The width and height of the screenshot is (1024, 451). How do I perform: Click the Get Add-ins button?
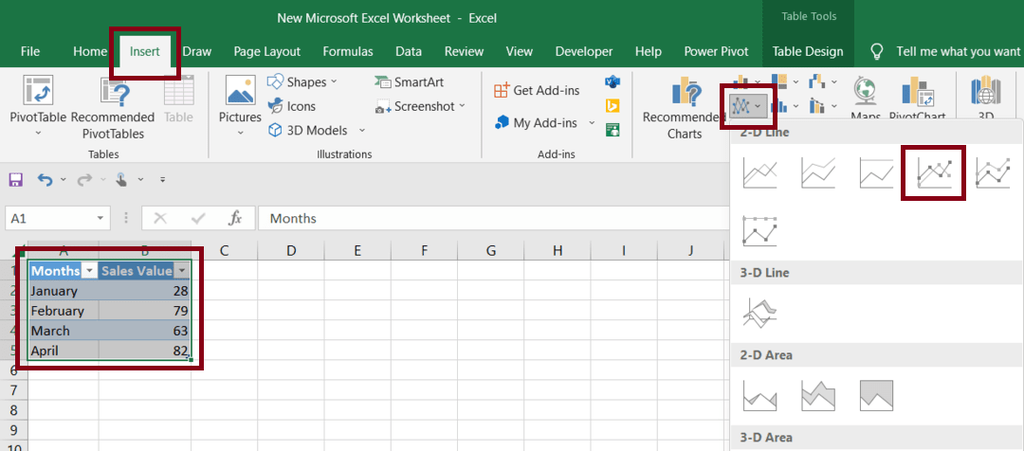(537, 90)
